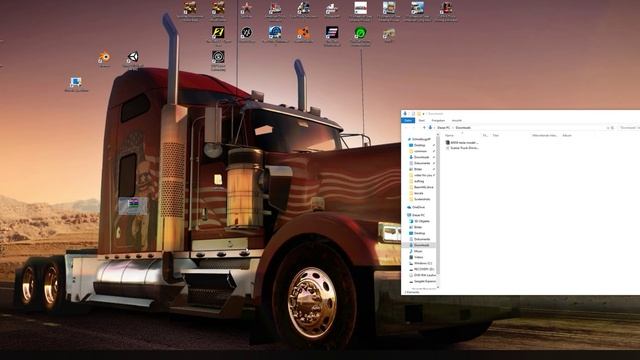
Task: Click the Explorer Up arrow
Action: pos(424,128)
